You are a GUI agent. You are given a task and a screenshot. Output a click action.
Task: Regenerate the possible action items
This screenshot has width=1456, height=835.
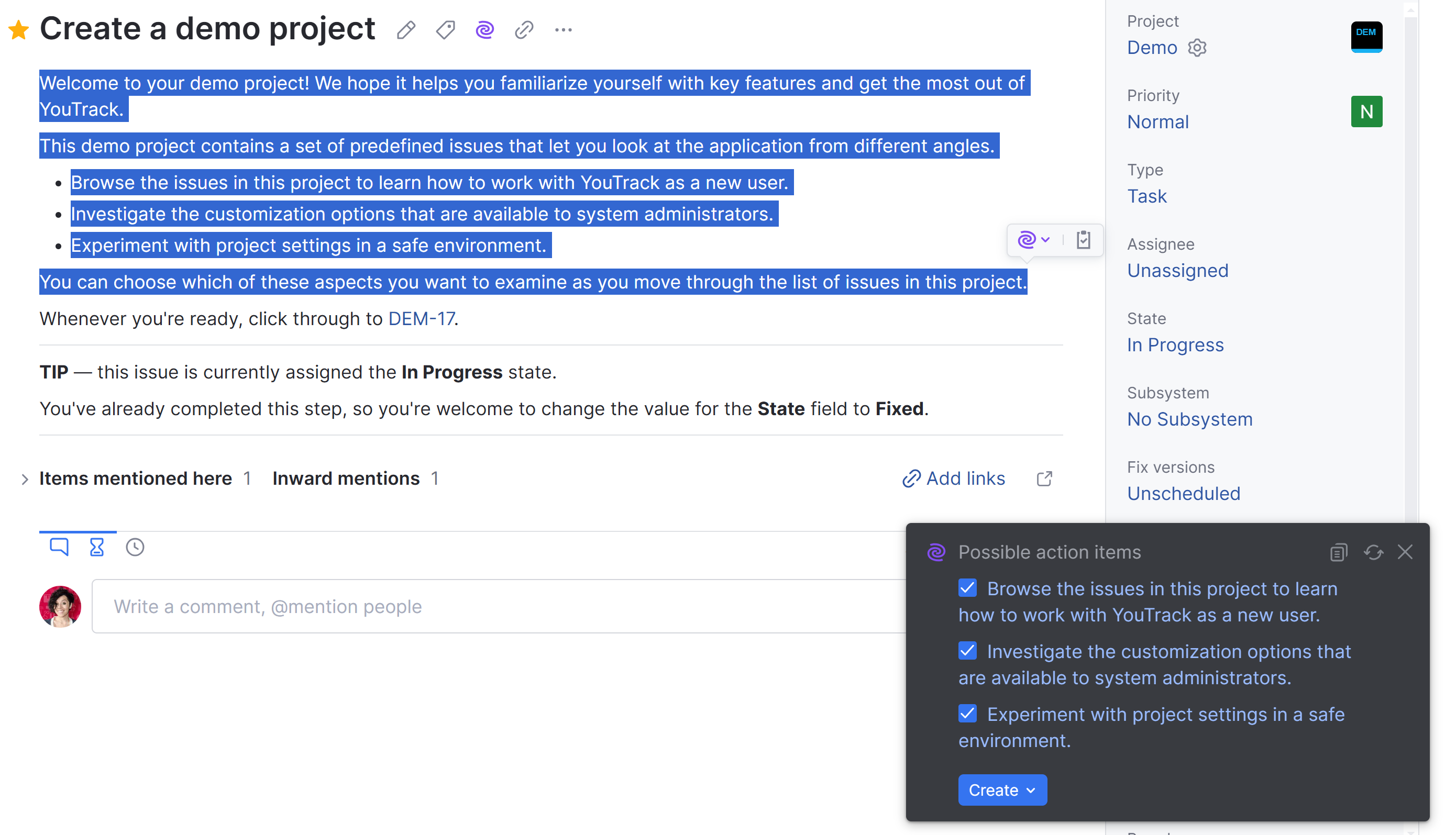point(1373,552)
